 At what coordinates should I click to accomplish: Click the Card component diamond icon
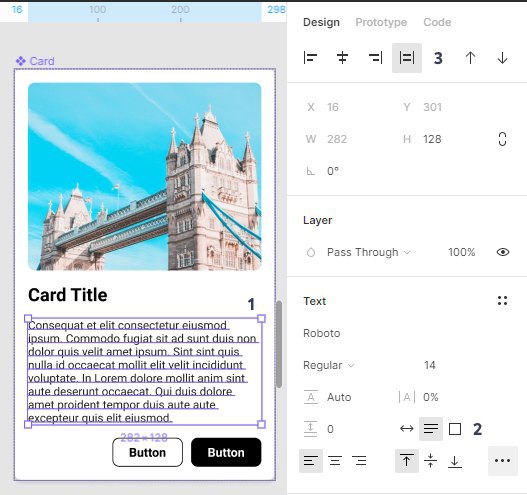click(21, 61)
